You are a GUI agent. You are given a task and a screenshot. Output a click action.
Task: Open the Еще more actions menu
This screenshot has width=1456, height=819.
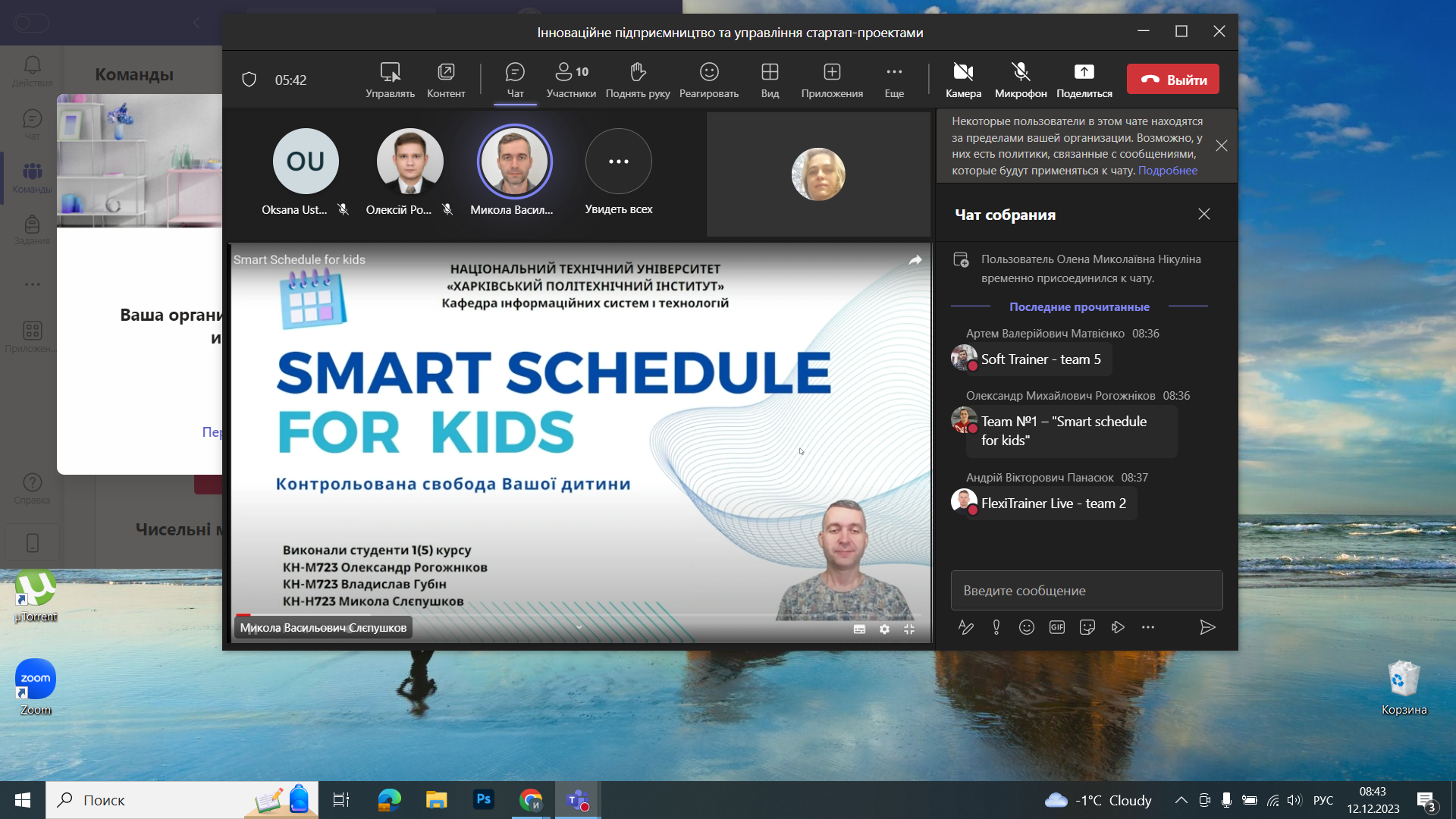pyautogui.click(x=894, y=72)
